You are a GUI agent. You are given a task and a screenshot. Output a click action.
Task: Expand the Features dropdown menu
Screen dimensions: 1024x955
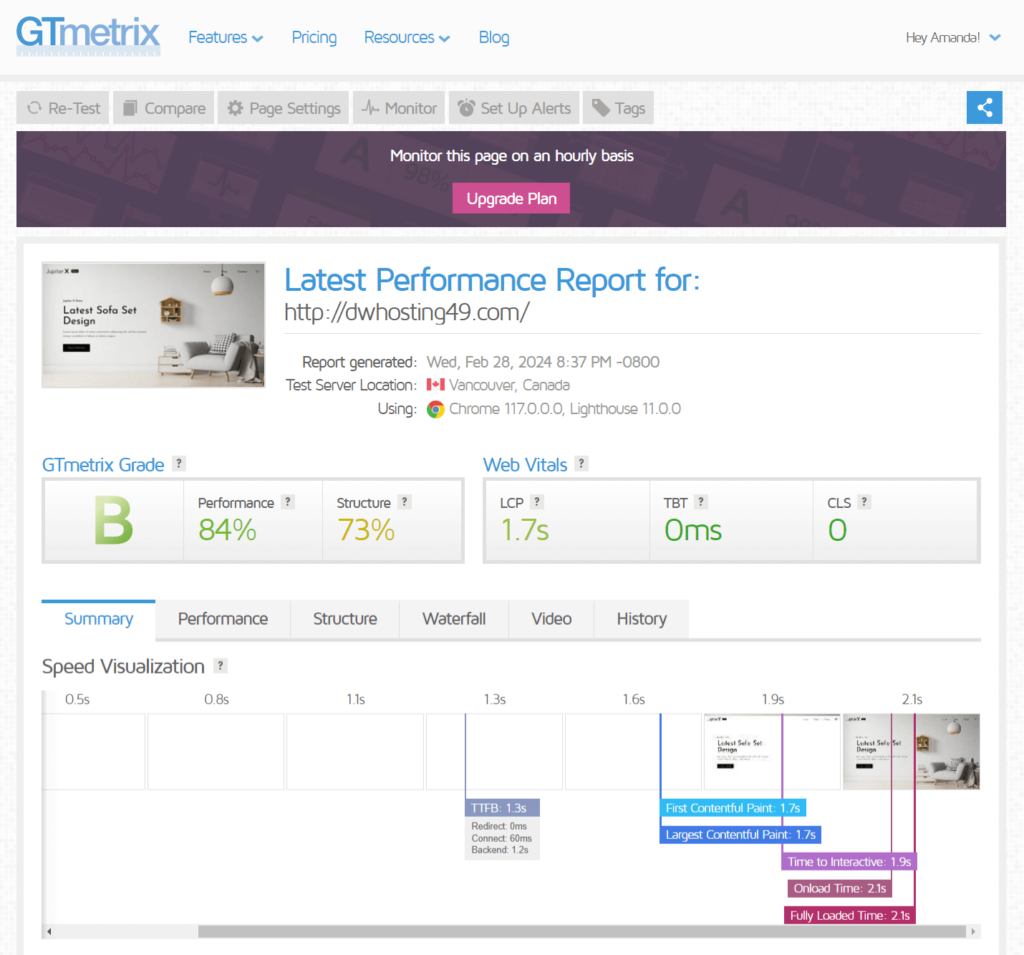[x=225, y=38]
